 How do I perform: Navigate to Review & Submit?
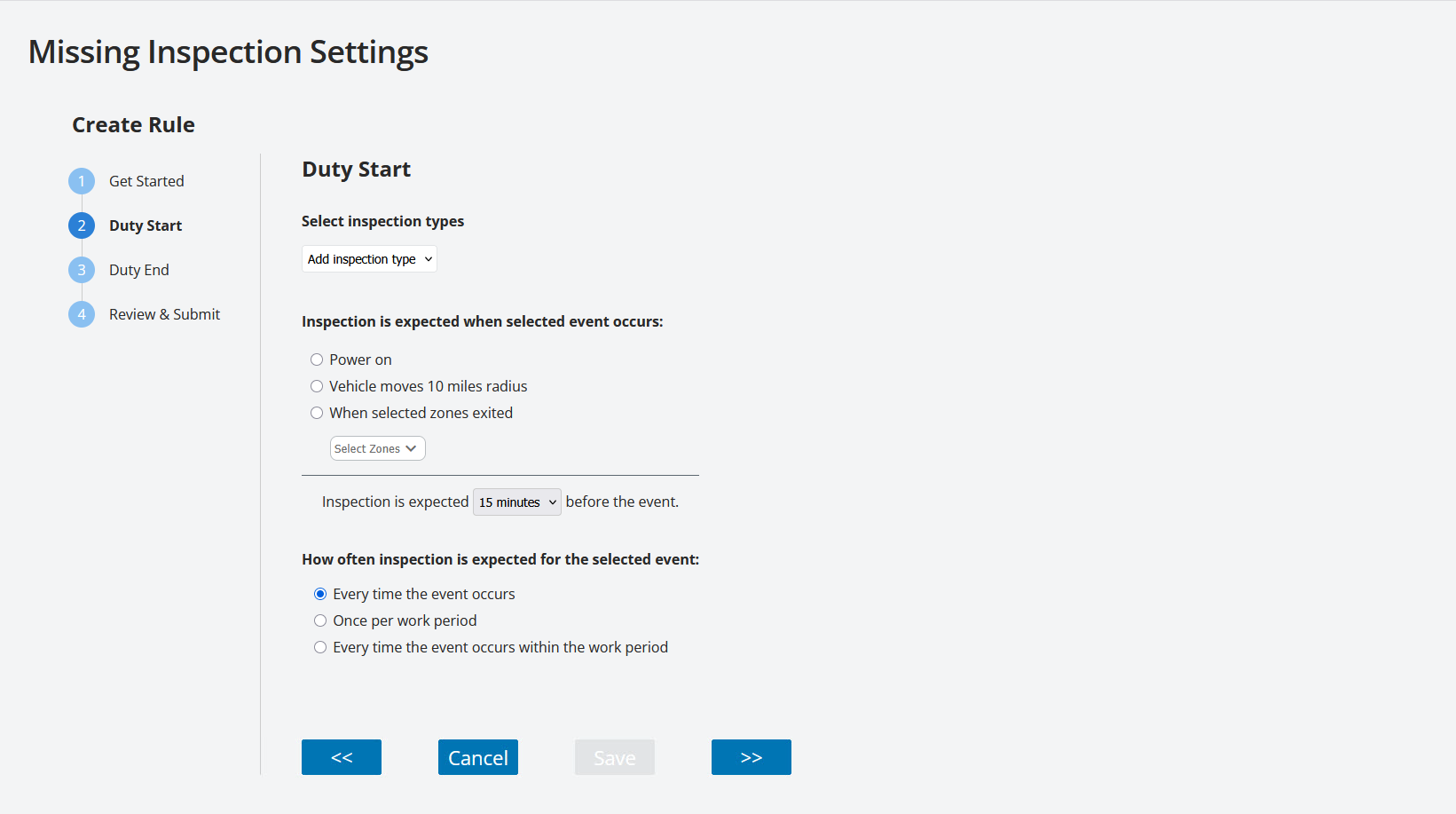[x=164, y=313]
